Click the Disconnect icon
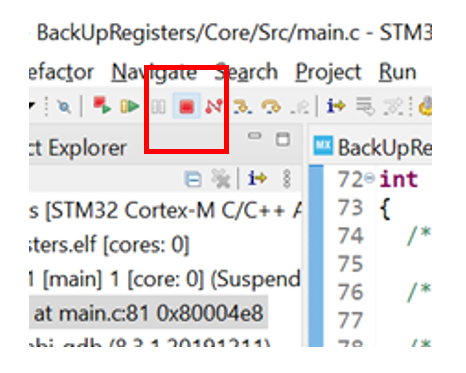466x373 pixels. coord(214,106)
